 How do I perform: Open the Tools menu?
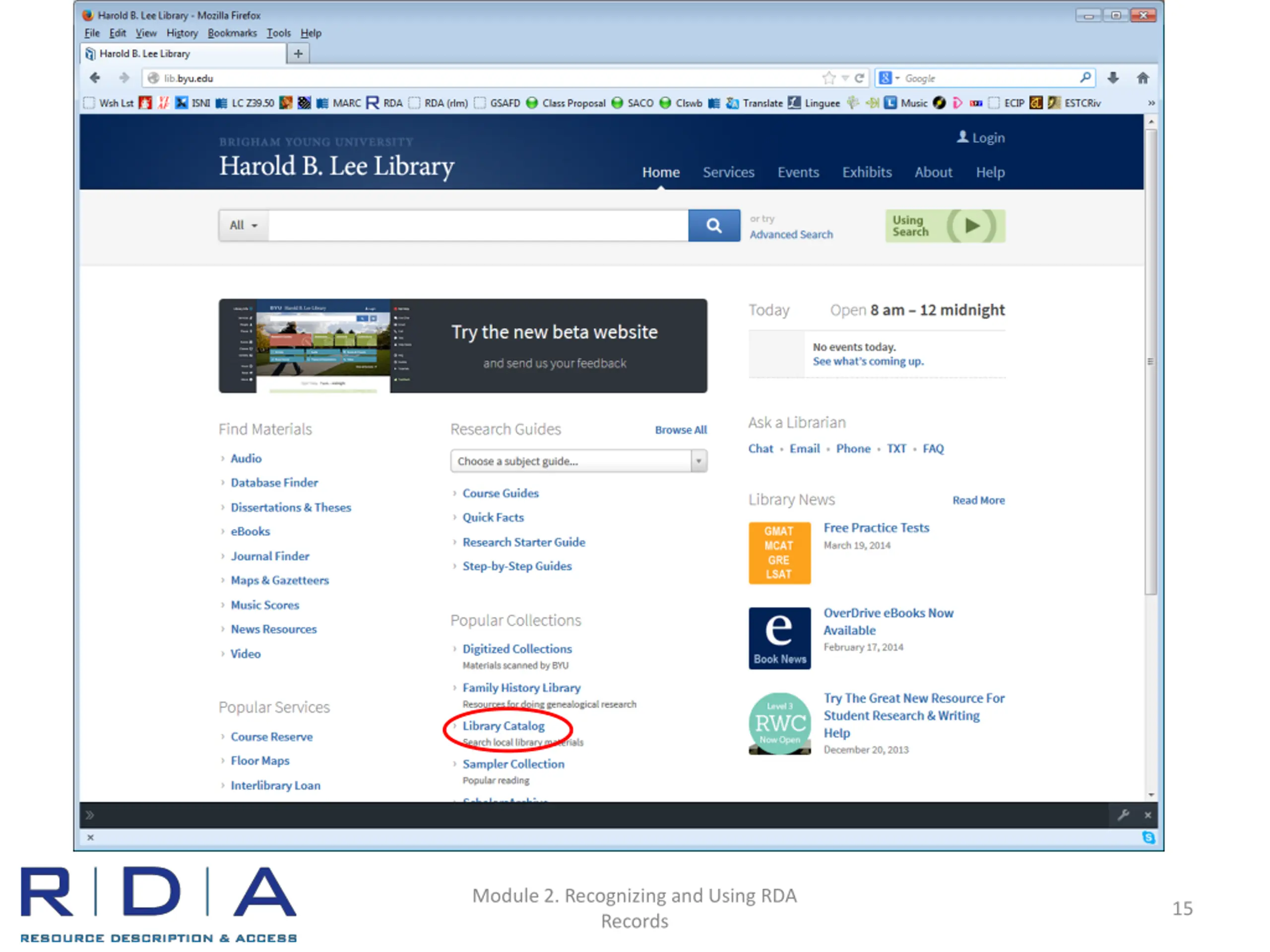(278, 33)
